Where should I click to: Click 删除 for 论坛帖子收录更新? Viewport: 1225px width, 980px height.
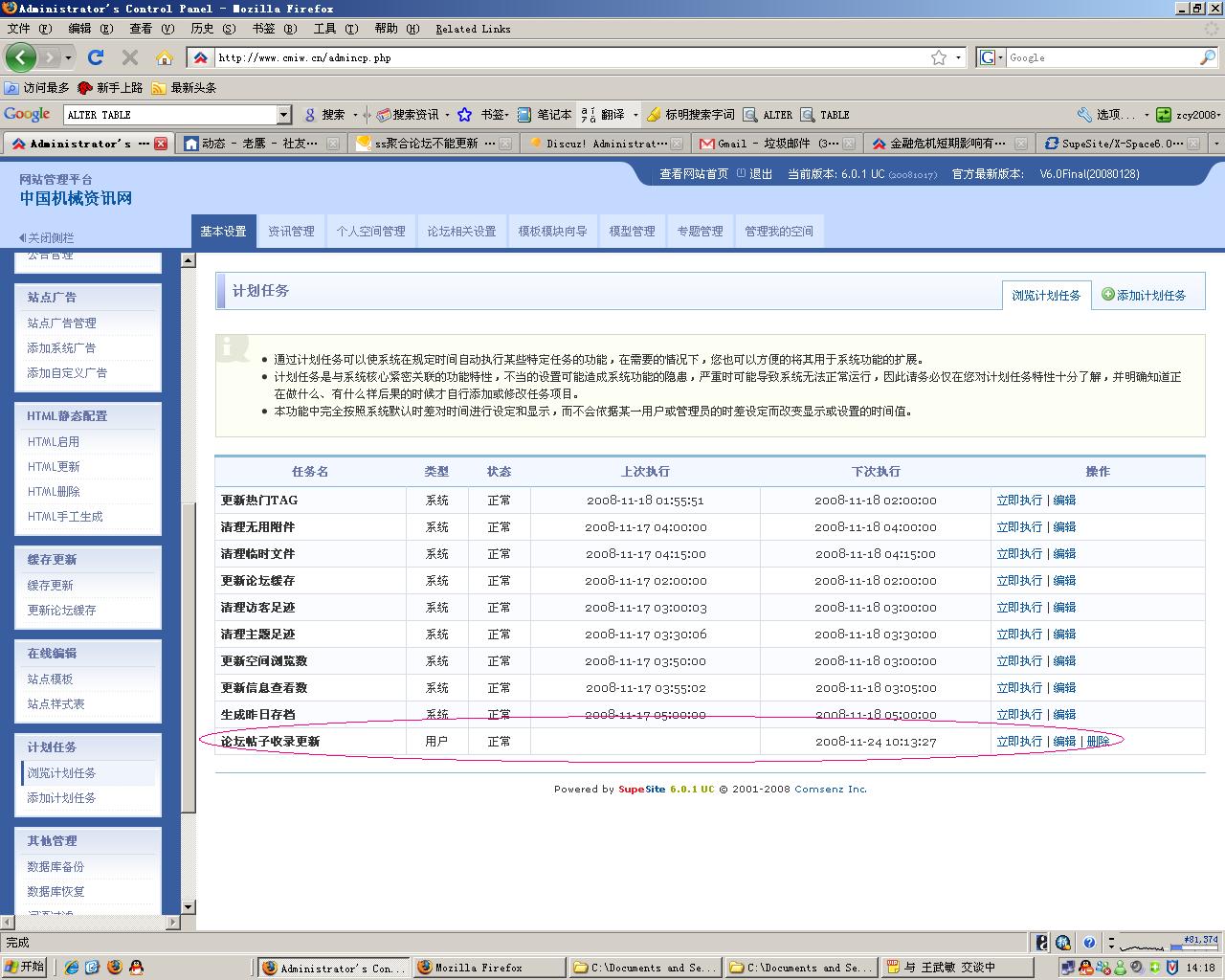click(x=1098, y=741)
